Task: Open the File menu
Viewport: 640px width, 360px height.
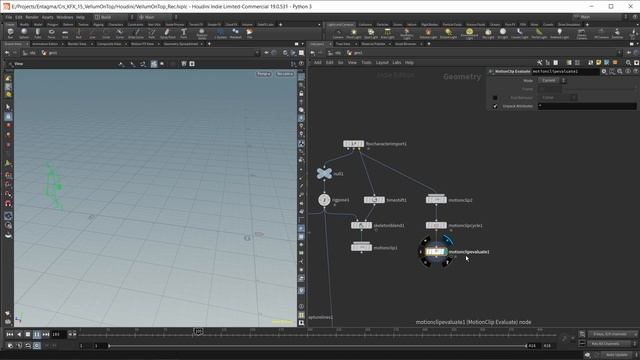Action: [x=9, y=17]
